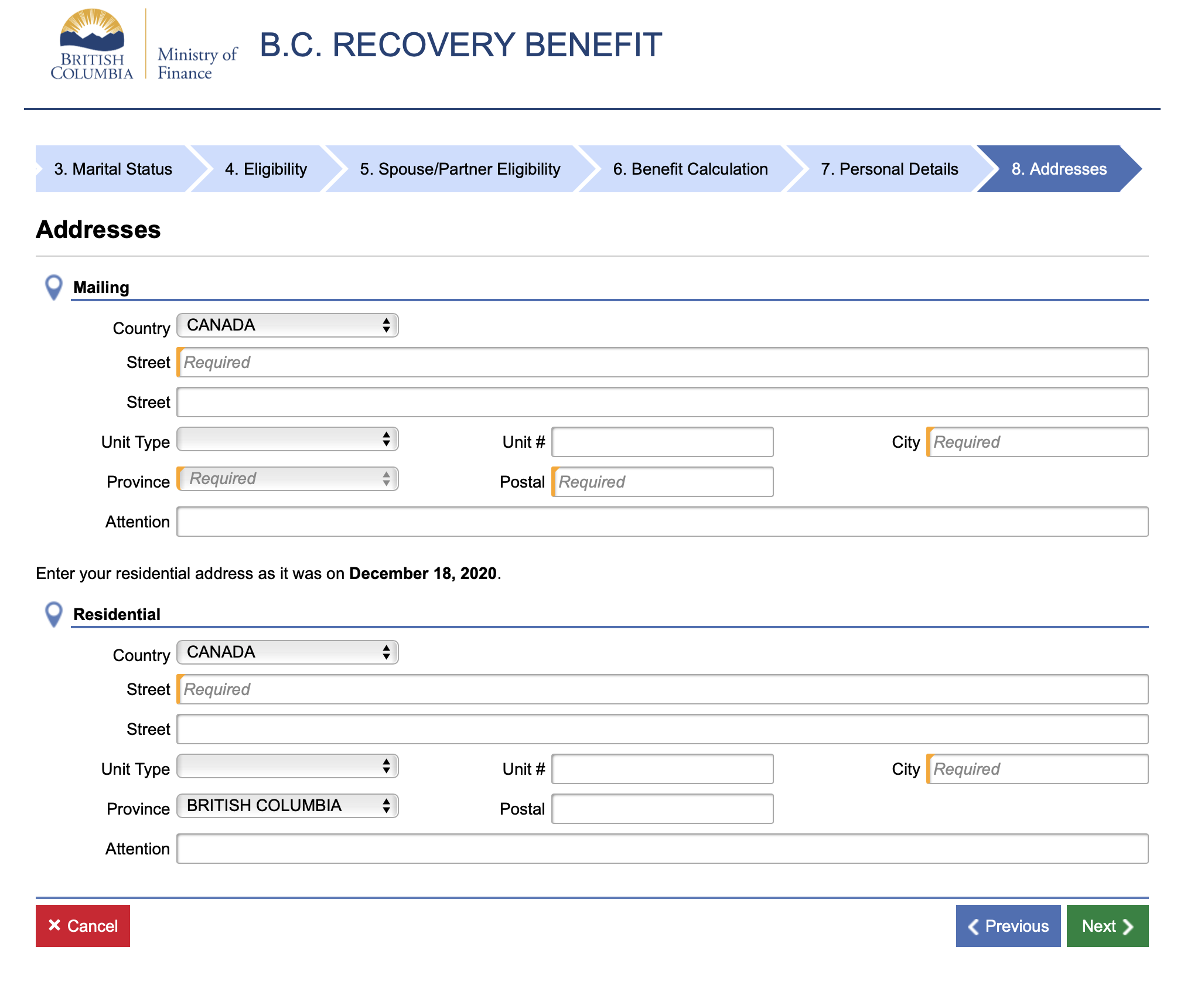Click the Mailing Attention field
This screenshot has width=1184, height=1008.
point(663,522)
